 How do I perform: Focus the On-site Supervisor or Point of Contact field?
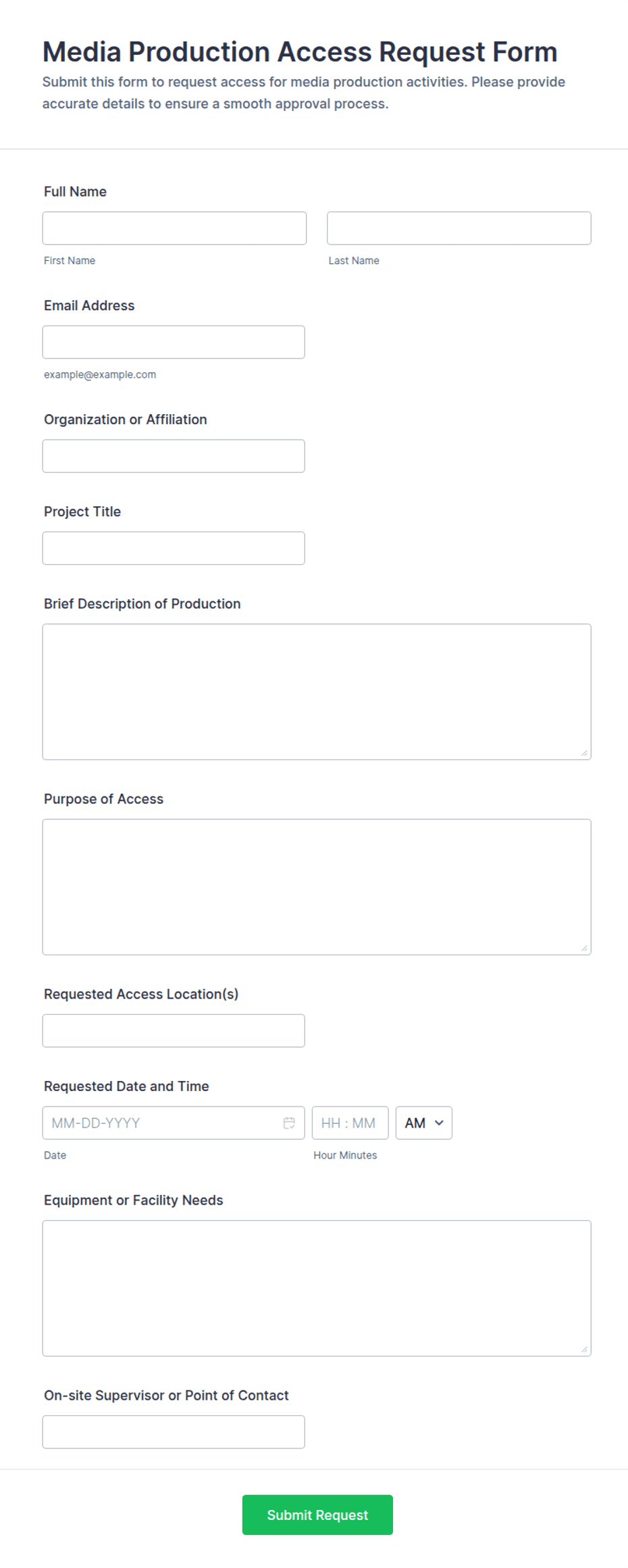(174, 1432)
